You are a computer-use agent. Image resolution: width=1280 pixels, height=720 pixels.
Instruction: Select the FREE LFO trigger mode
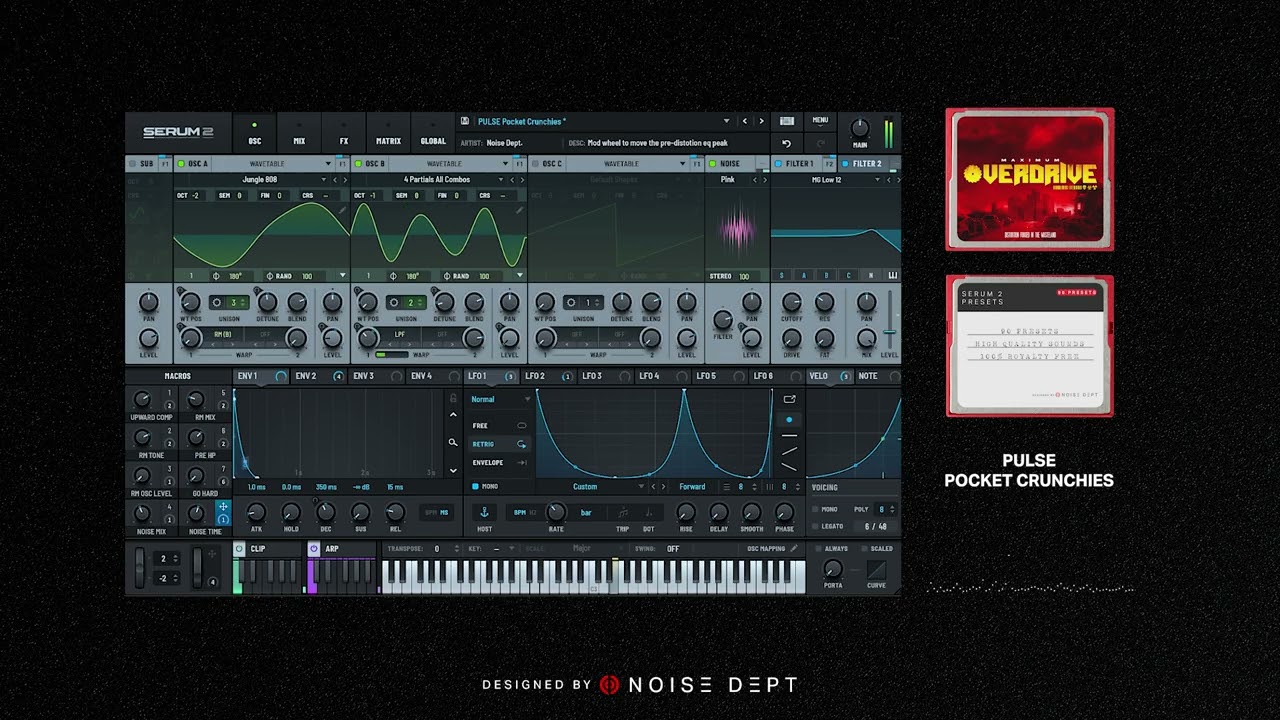[499, 425]
